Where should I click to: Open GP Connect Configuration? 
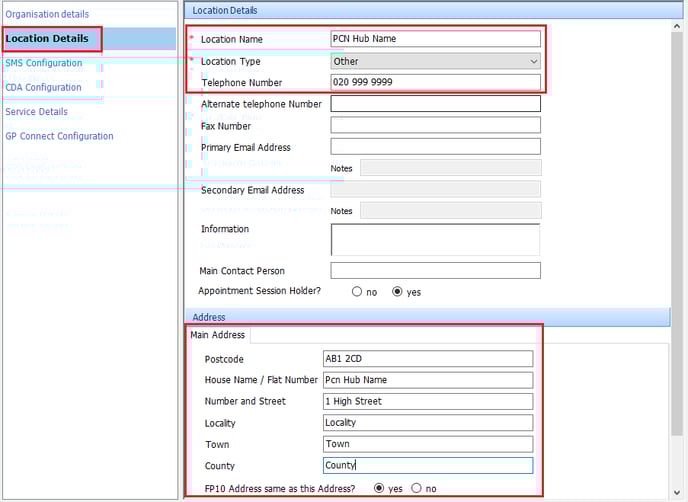pyautogui.click(x=59, y=136)
